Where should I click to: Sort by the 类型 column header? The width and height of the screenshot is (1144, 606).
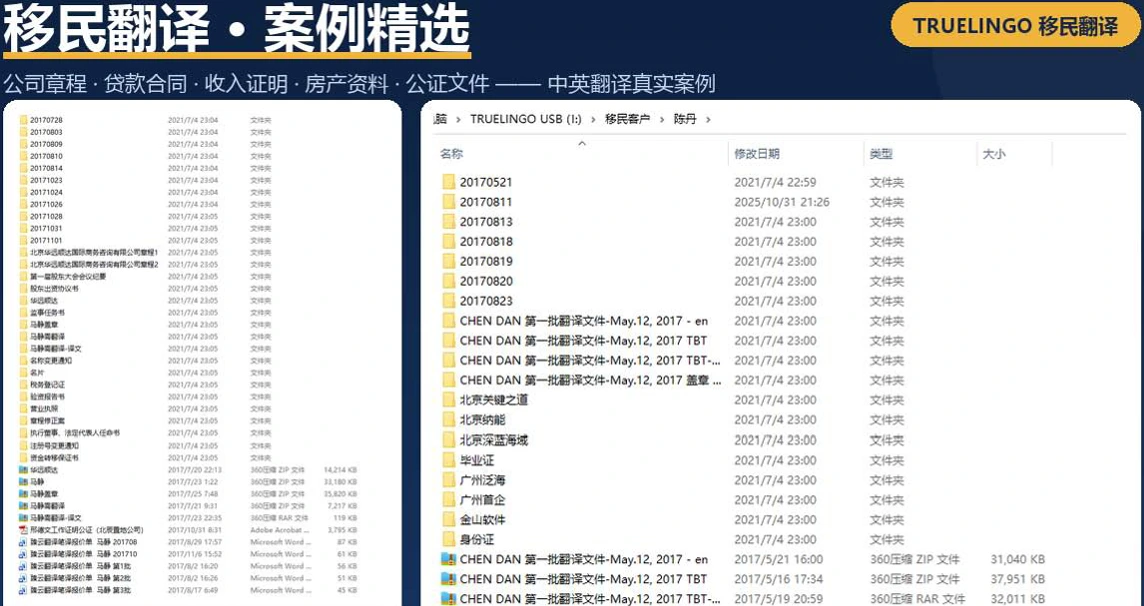tap(881, 154)
